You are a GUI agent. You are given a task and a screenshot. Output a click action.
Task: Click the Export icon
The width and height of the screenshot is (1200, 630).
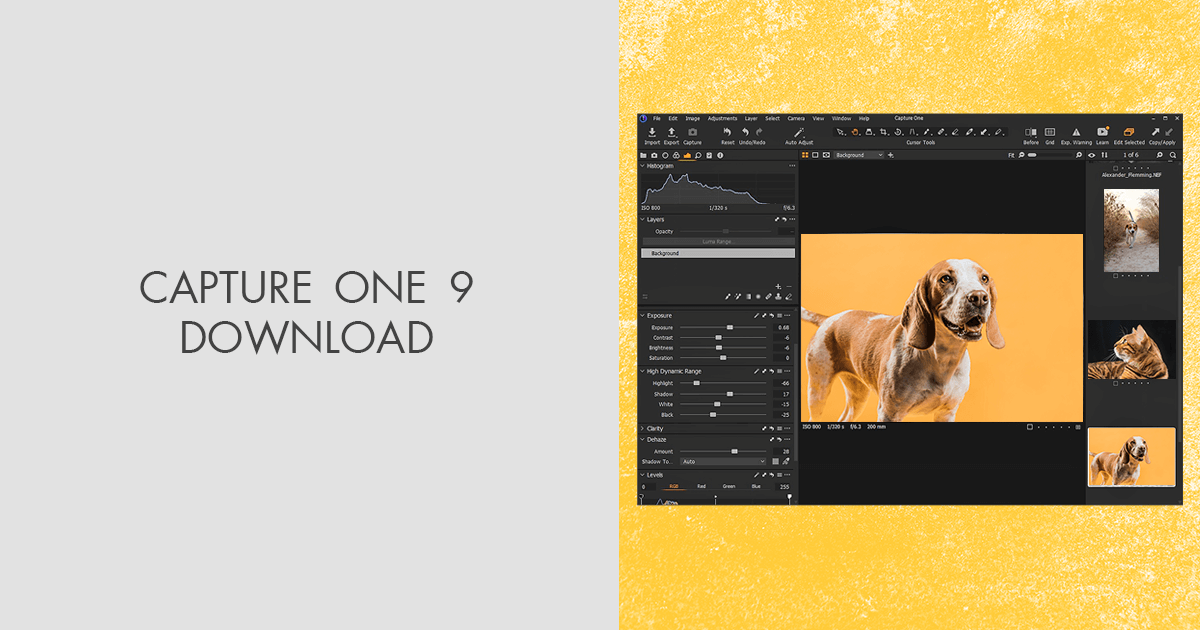click(x=671, y=132)
